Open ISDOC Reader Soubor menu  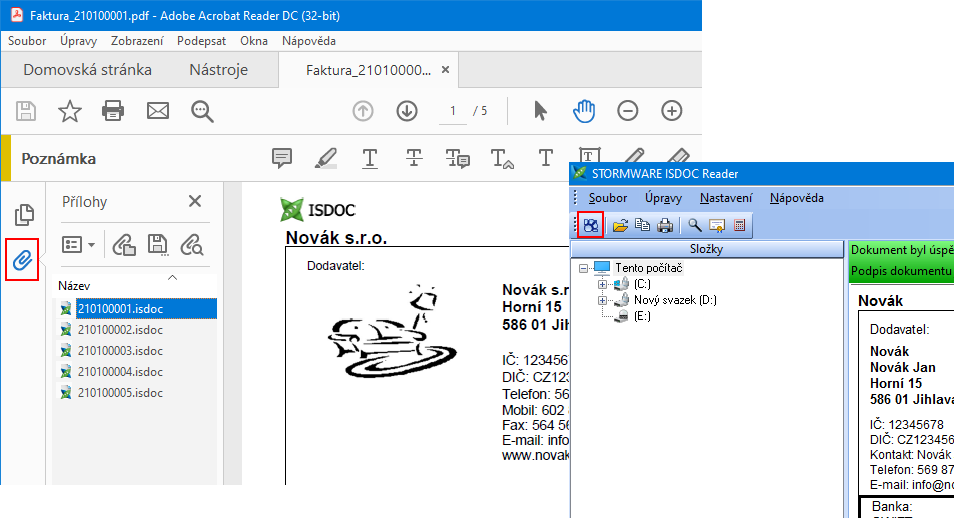tap(608, 198)
